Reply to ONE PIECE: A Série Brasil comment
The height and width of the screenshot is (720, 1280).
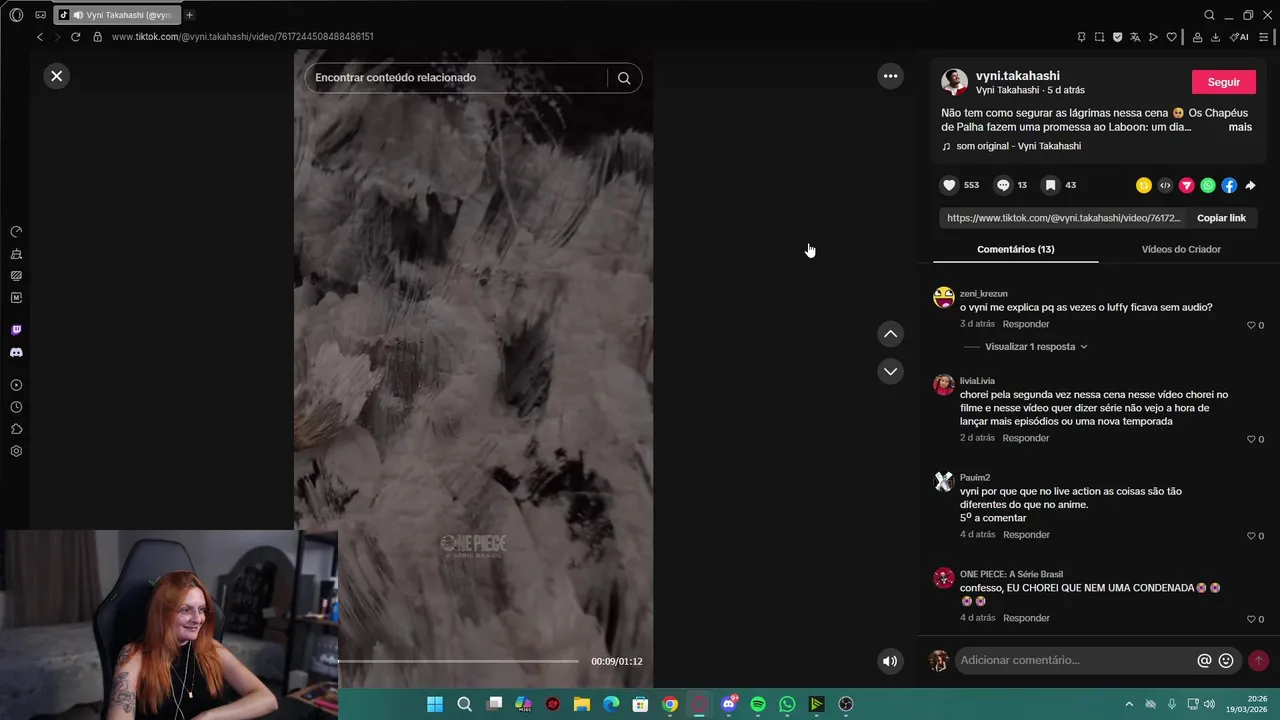coord(1026,618)
